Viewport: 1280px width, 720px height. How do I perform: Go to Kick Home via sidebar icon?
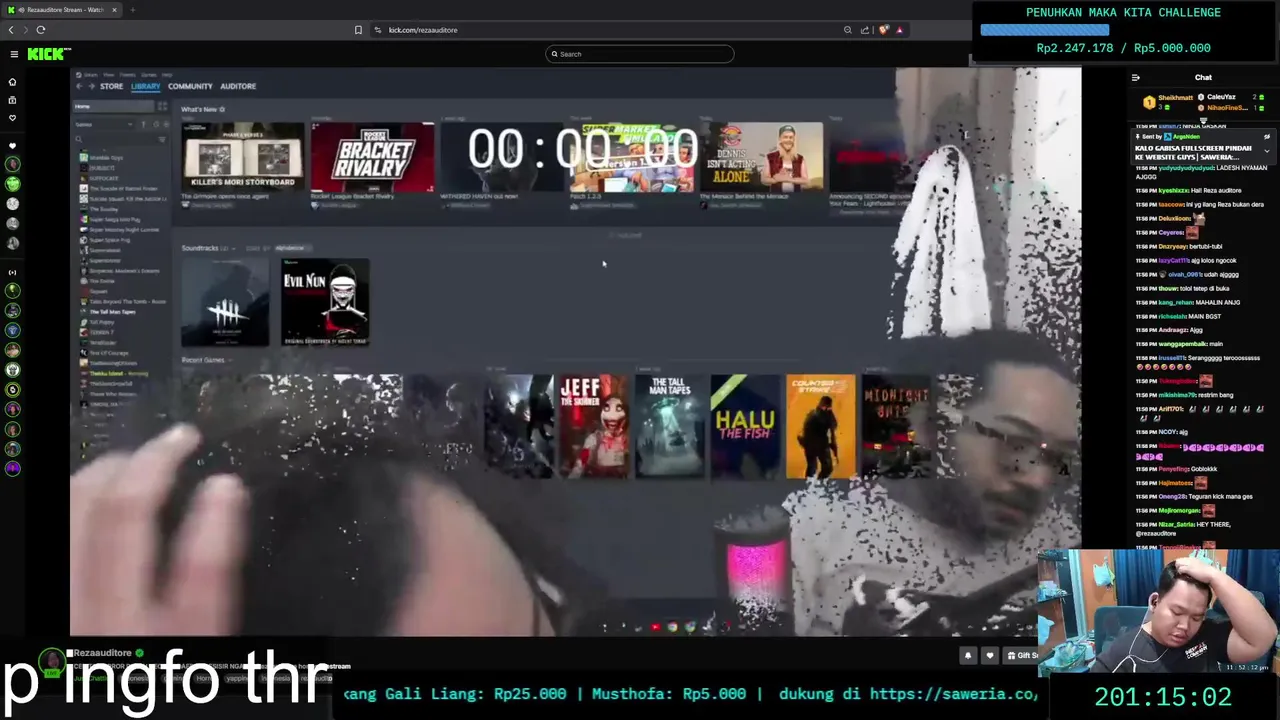(x=12, y=82)
